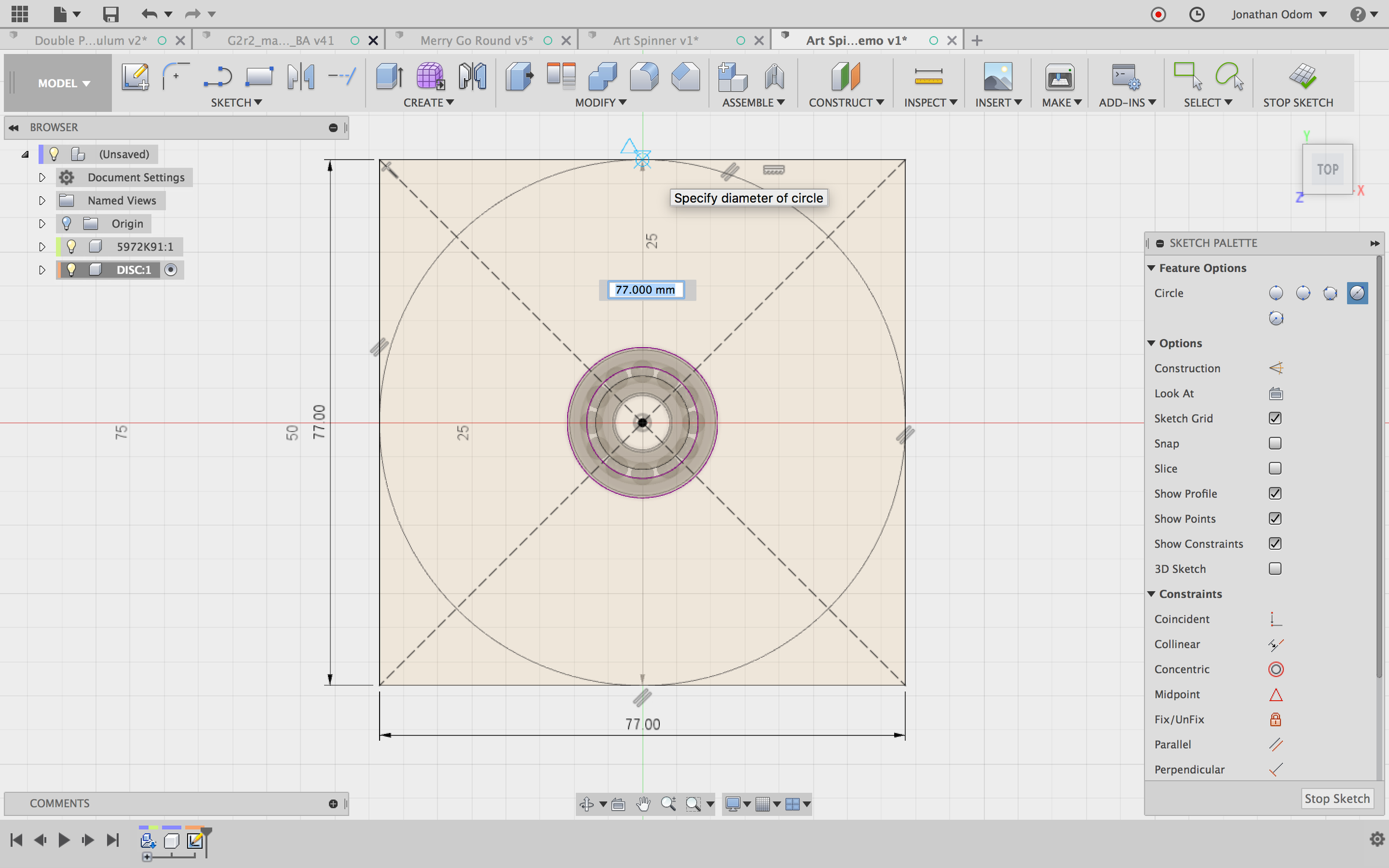
Task: Open the MODEL workspace dropdown
Action: click(64, 83)
